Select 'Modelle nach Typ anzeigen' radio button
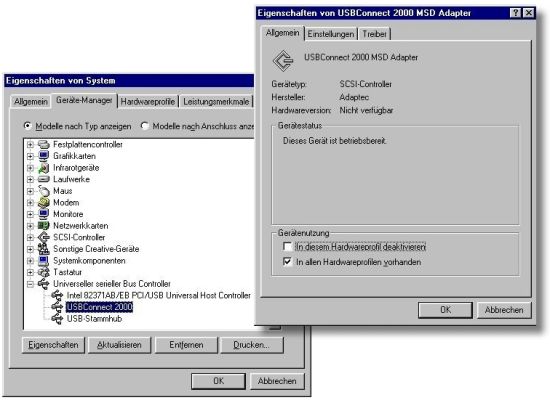The width and height of the screenshot is (550, 400). pos(27,126)
